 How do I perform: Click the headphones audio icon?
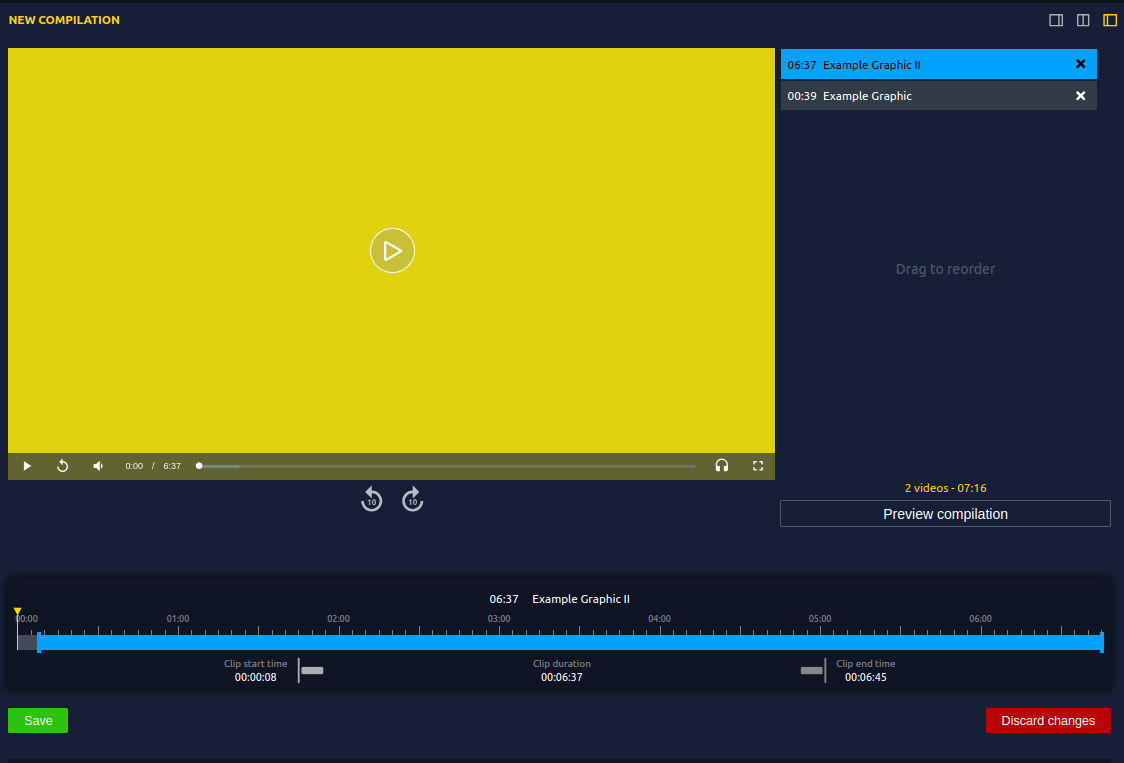[x=722, y=466]
